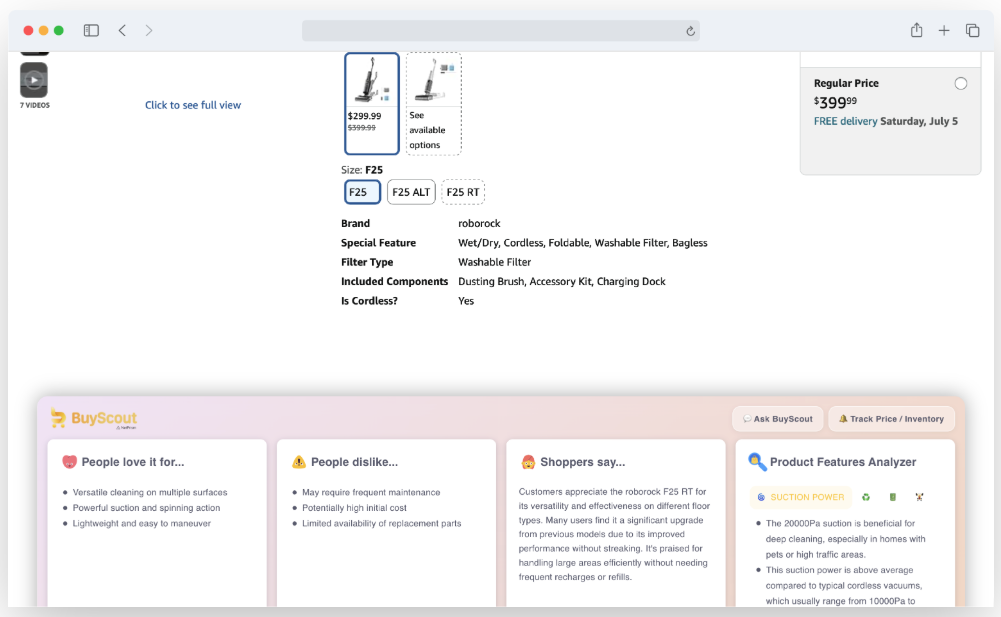Toggle the Safari sidebar icon
Viewport: 1001px width, 617px height.
coord(91,30)
